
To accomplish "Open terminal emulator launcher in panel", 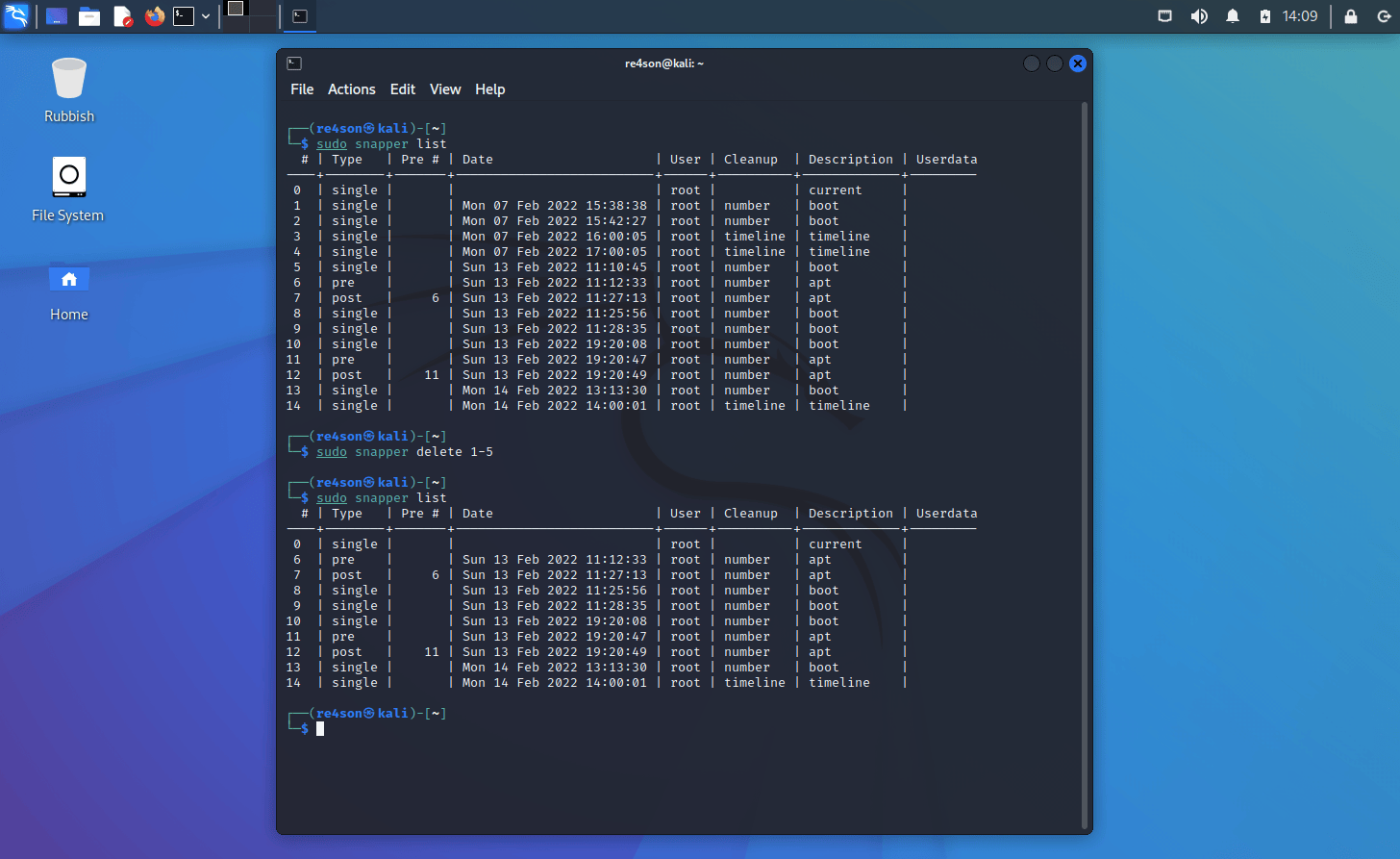I will tap(184, 16).
